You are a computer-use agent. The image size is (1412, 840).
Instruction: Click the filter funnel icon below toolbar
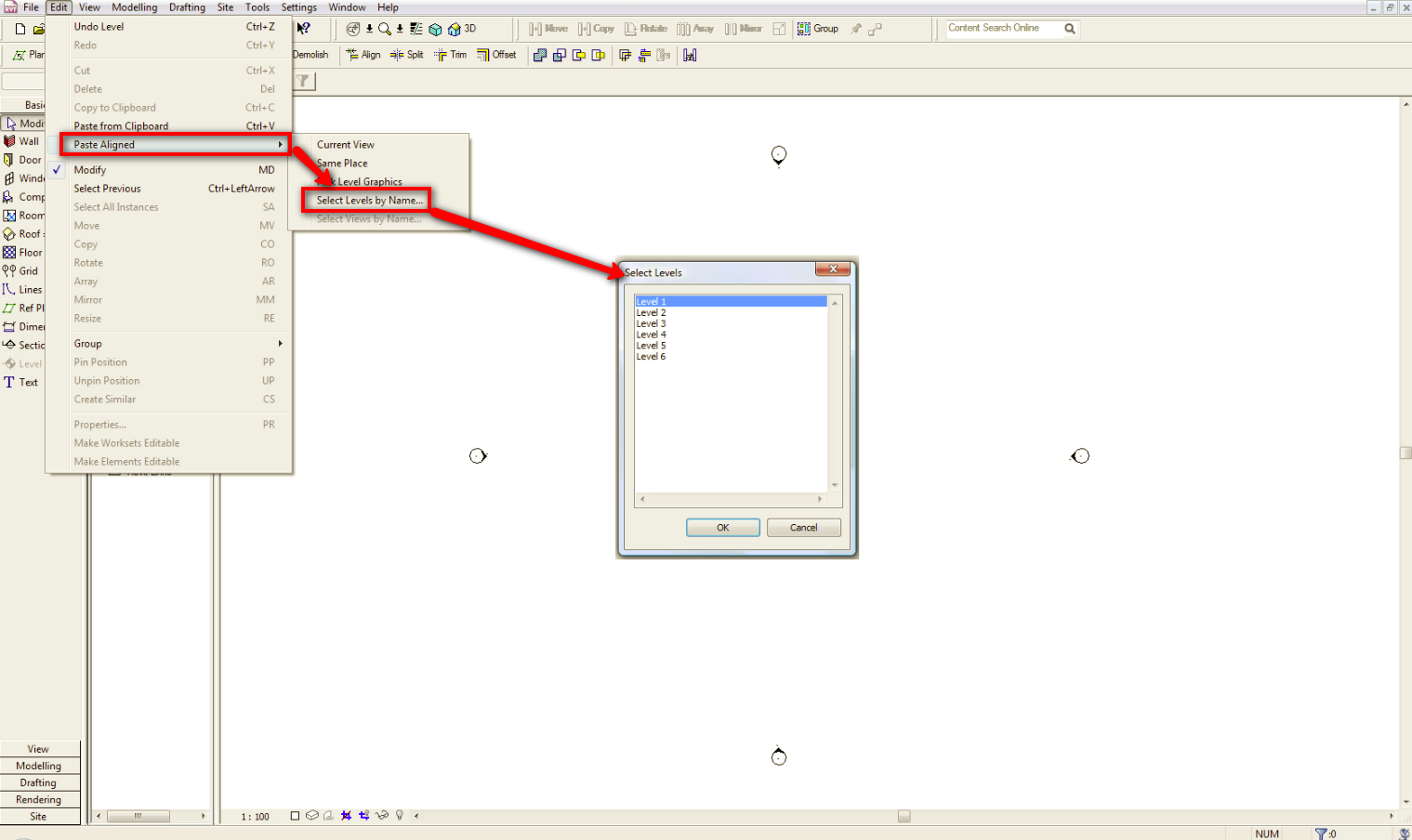coord(303,81)
